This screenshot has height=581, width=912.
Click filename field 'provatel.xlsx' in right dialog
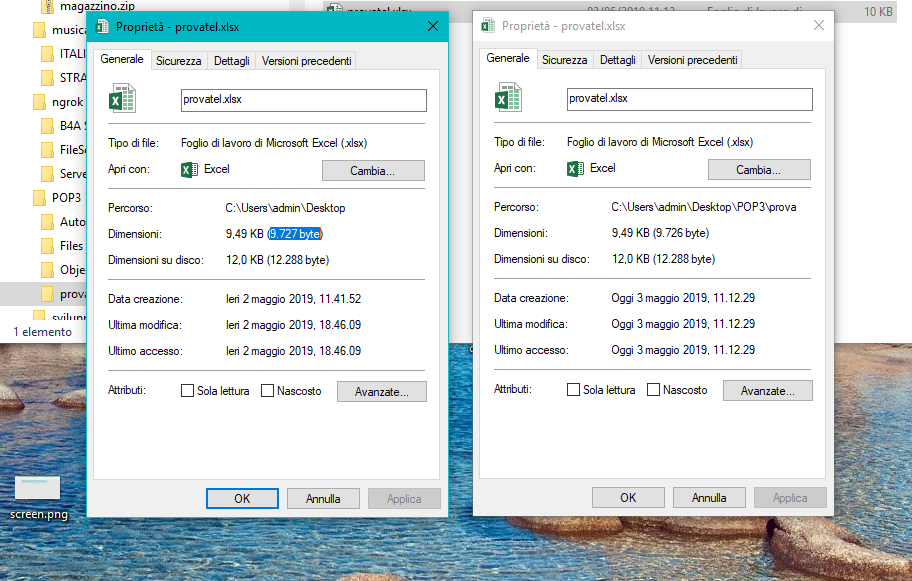click(x=690, y=99)
